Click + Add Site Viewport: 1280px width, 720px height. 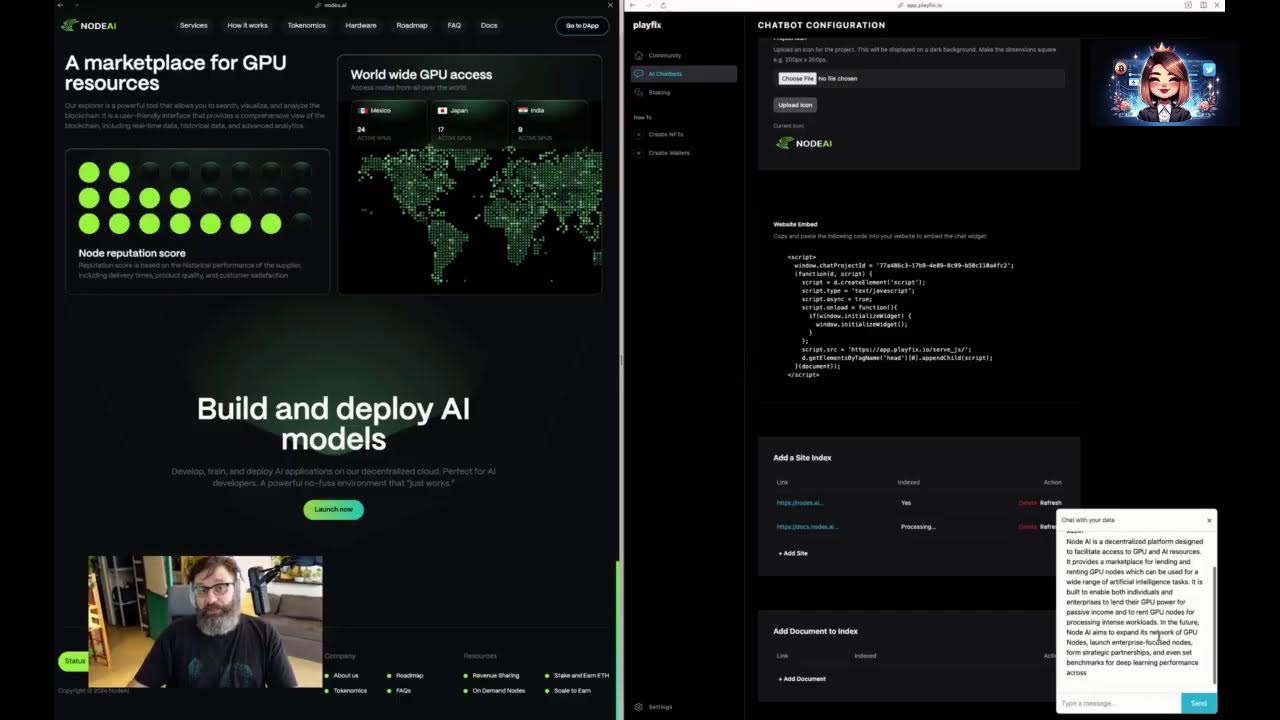(793, 553)
